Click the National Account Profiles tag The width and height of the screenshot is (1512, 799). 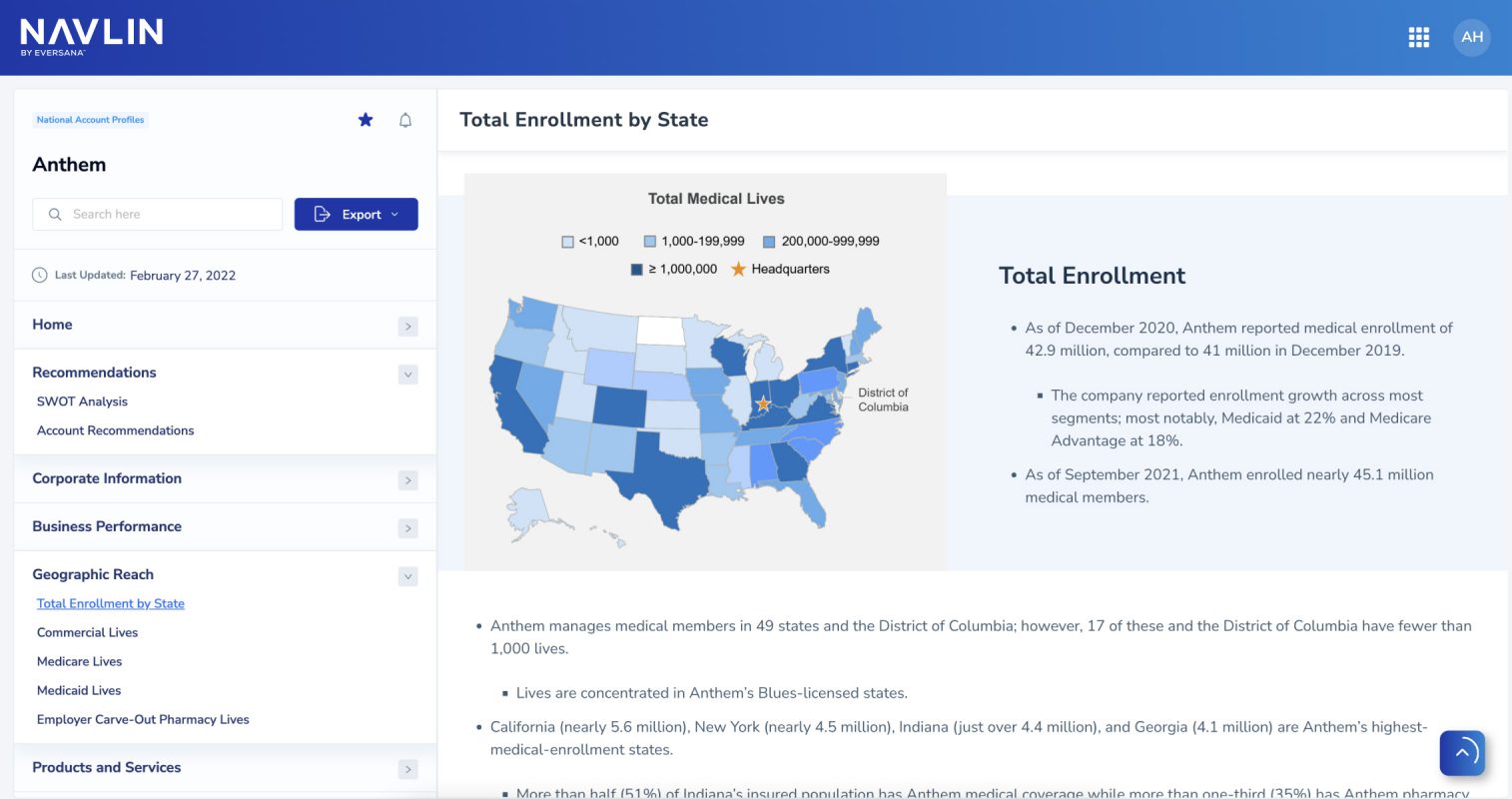(90, 120)
